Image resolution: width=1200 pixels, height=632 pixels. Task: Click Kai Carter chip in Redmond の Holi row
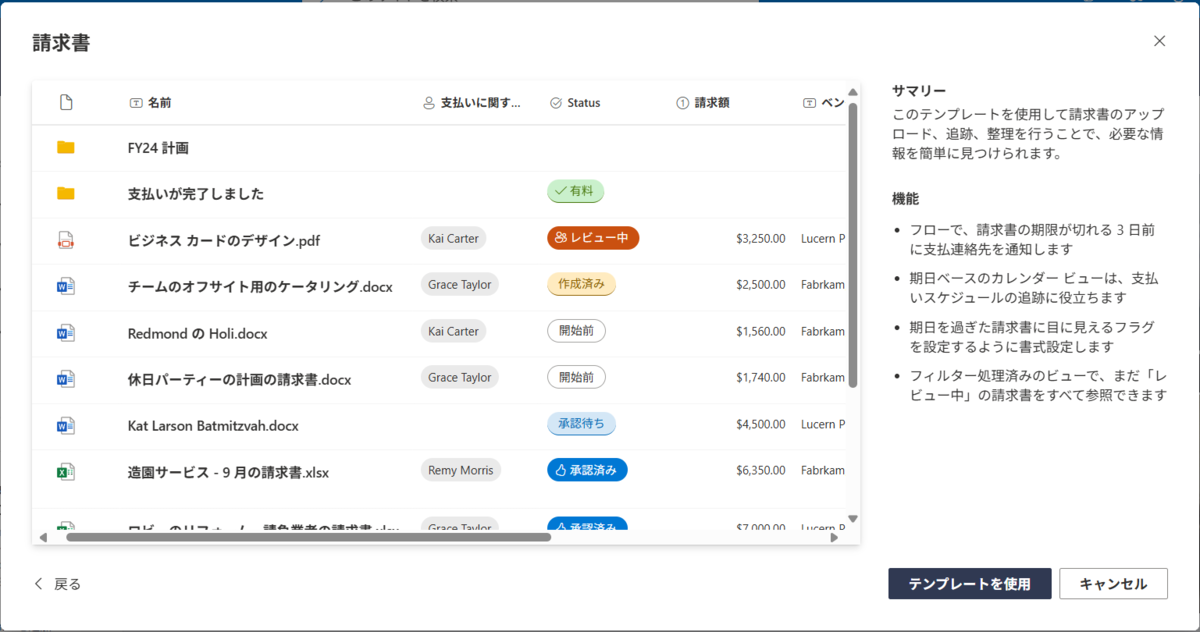click(453, 331)
